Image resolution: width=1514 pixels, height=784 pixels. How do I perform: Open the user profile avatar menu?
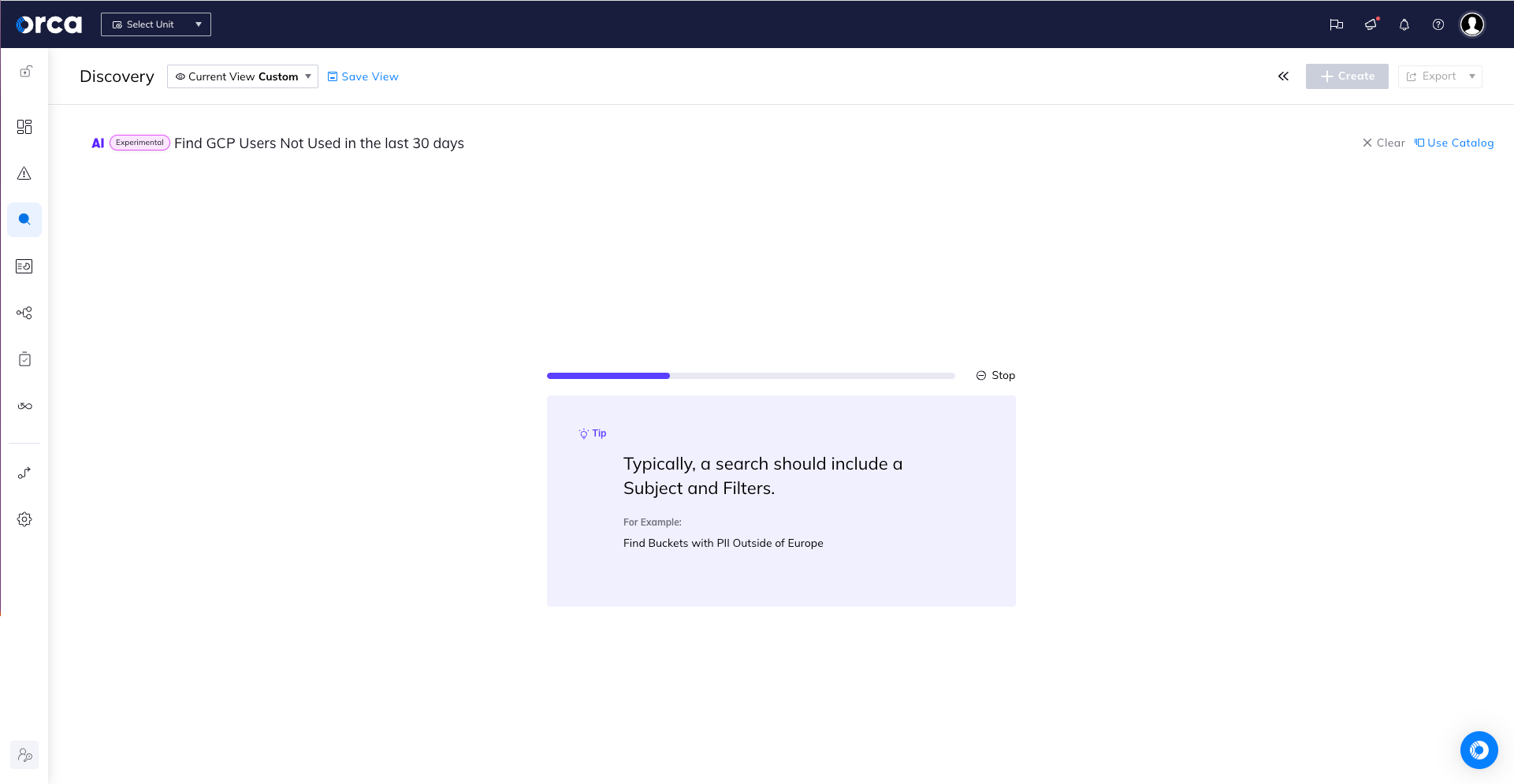click(x=1472, y=24)
